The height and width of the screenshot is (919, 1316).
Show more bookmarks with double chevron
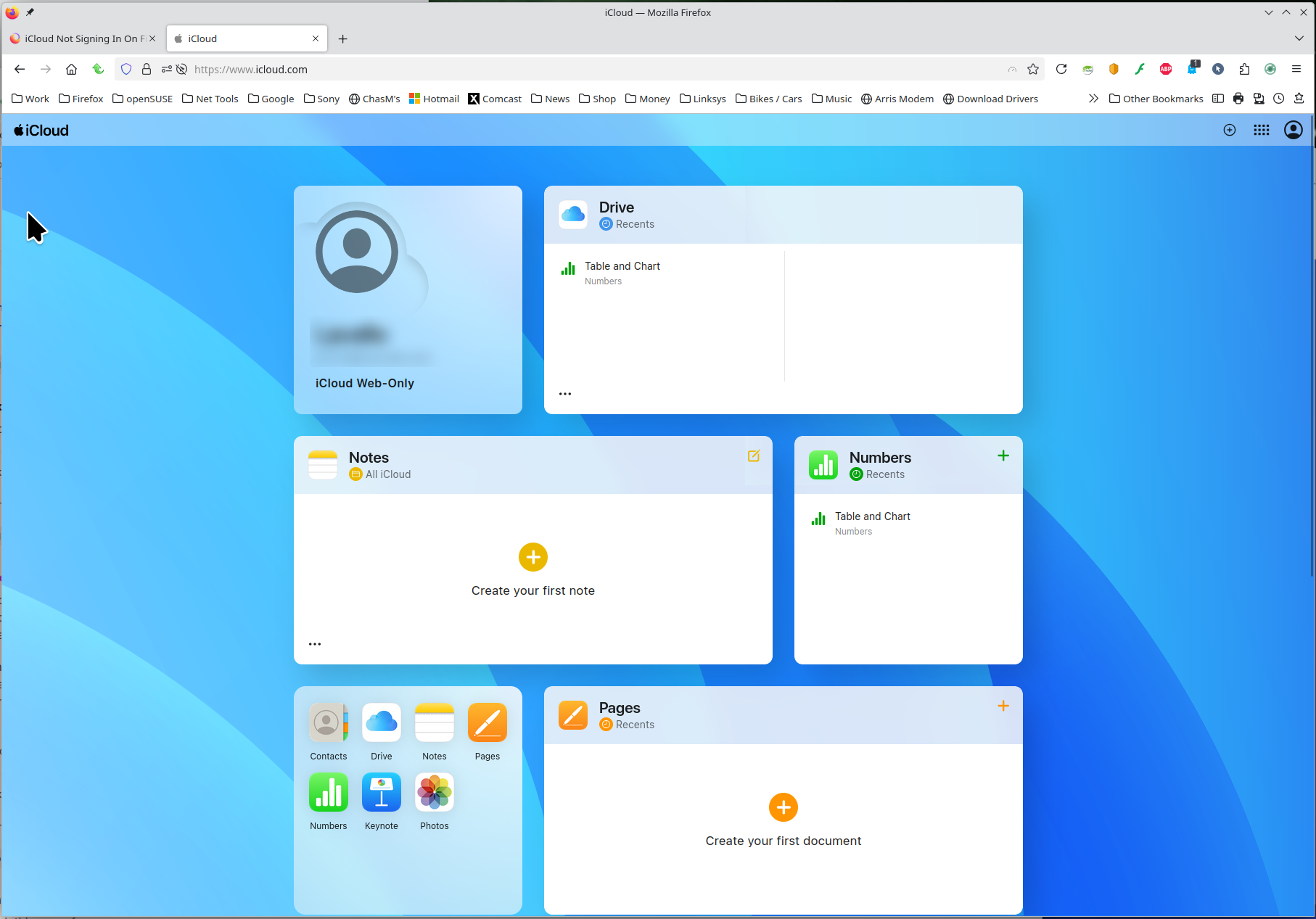(x=1093, y=99)
